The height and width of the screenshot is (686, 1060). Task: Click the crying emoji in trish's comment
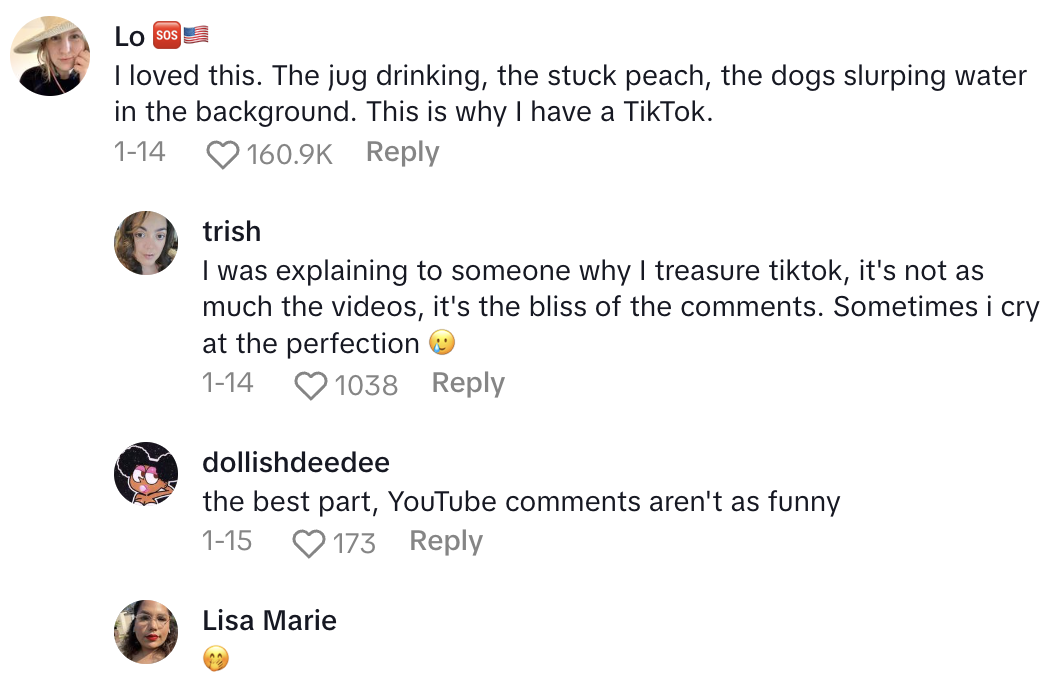tap(441, 344)
